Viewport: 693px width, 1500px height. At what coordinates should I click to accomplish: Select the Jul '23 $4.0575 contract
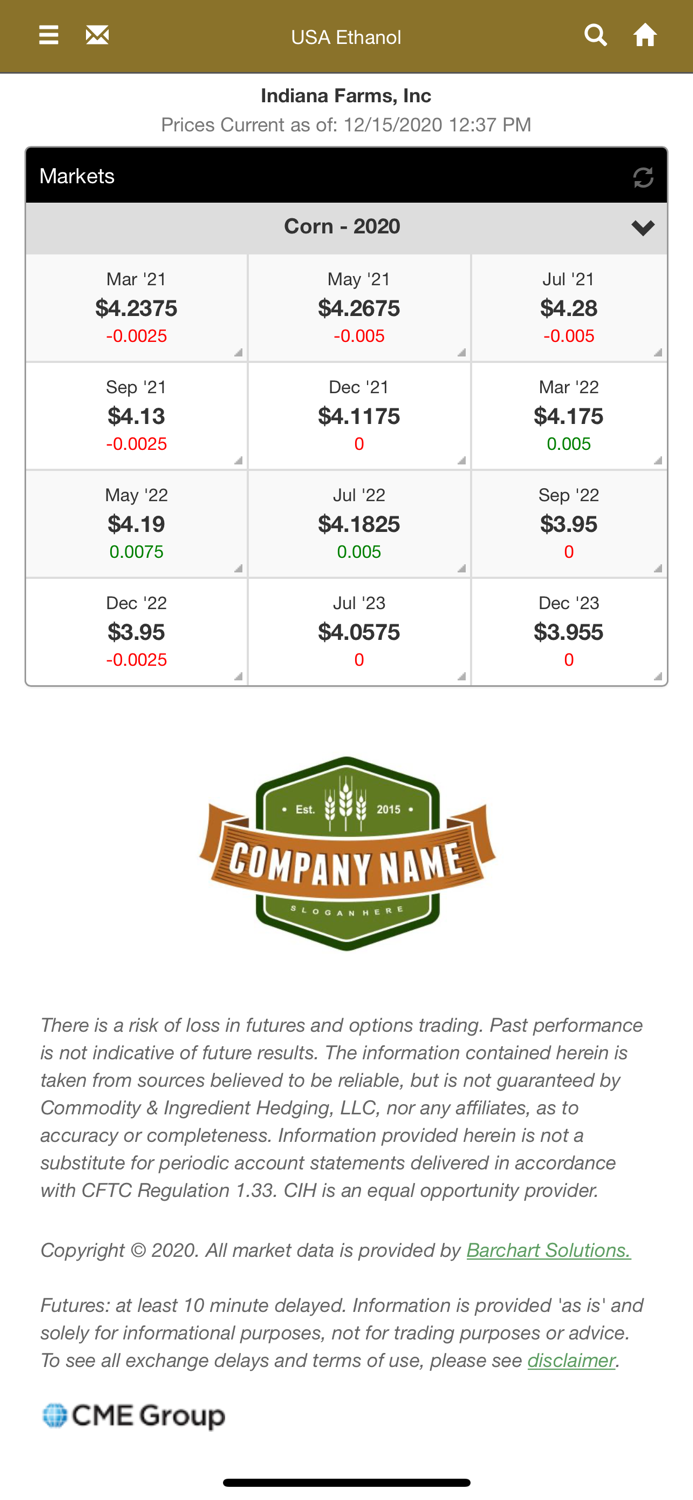pyautogui.click(x=359, y=631)
